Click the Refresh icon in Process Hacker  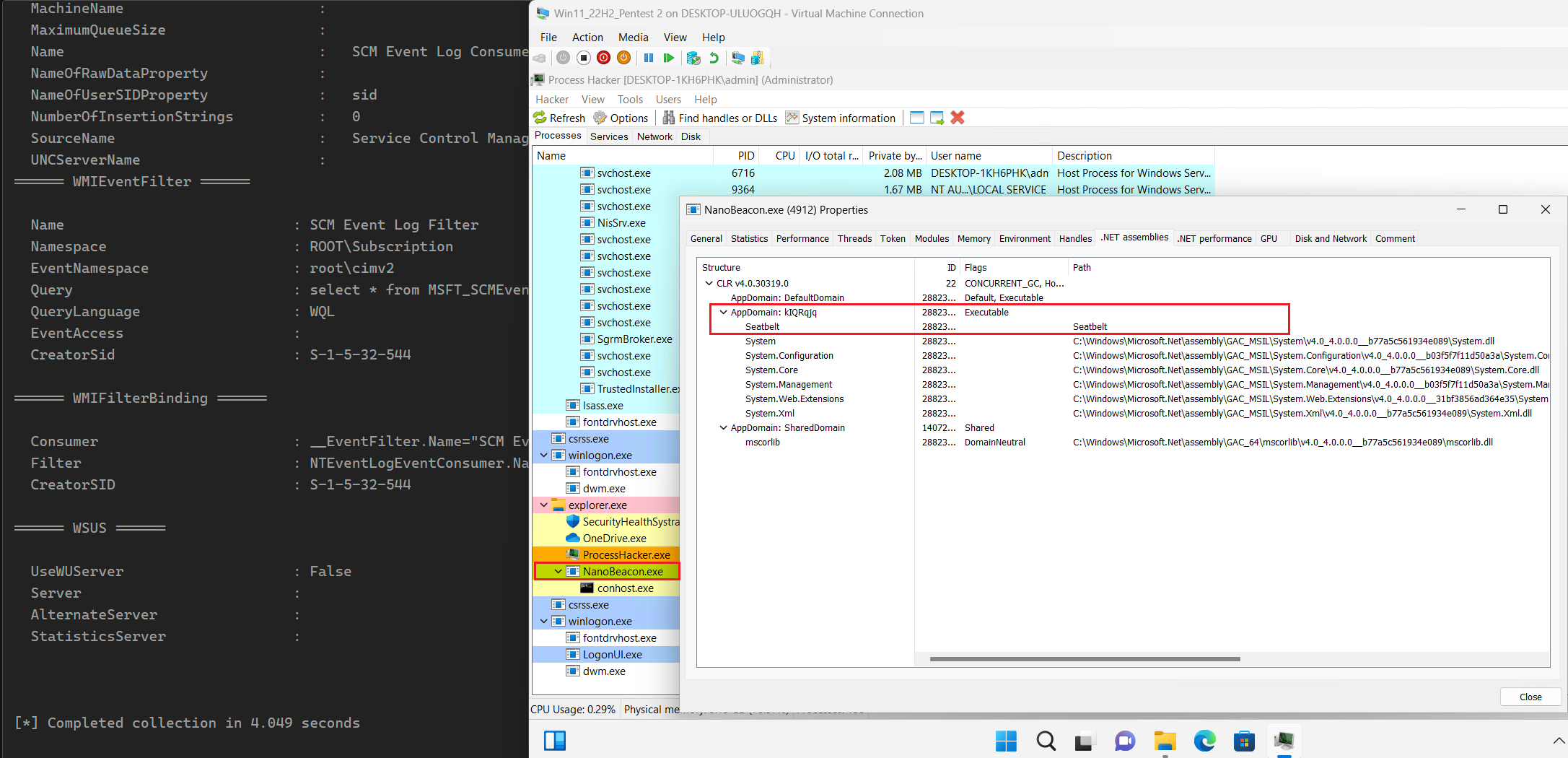pyautogui.click(x=559, y=118)
